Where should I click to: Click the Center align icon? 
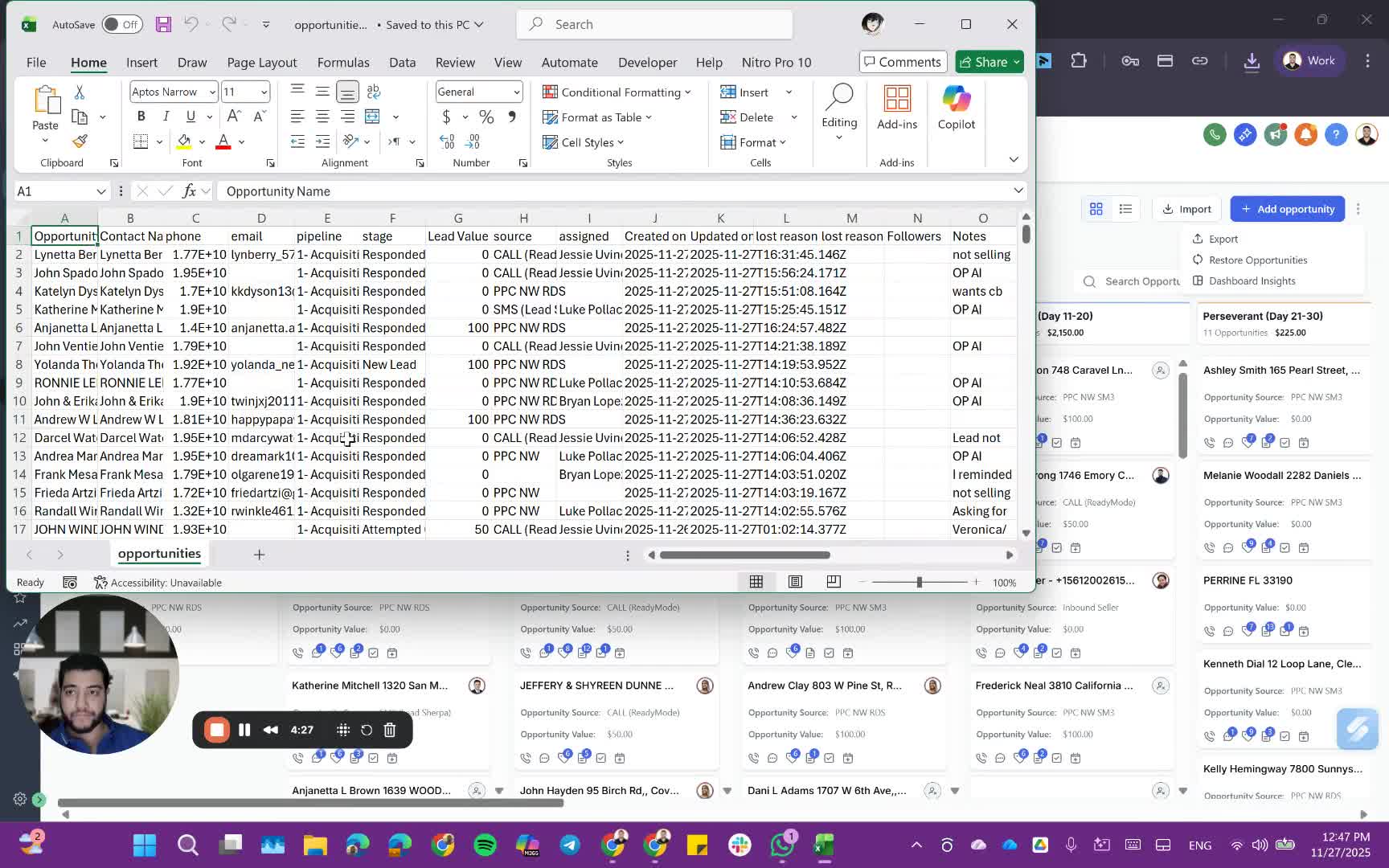click(322, 117)
